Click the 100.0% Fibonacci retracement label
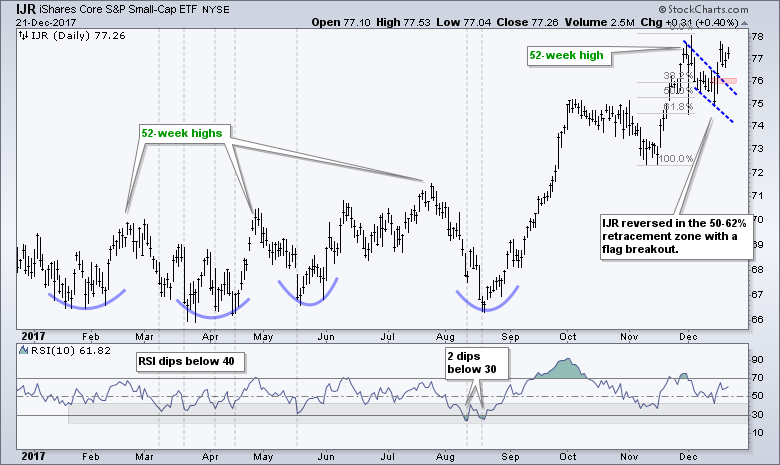This screenshot has height=465, width=780. point(675,159)
